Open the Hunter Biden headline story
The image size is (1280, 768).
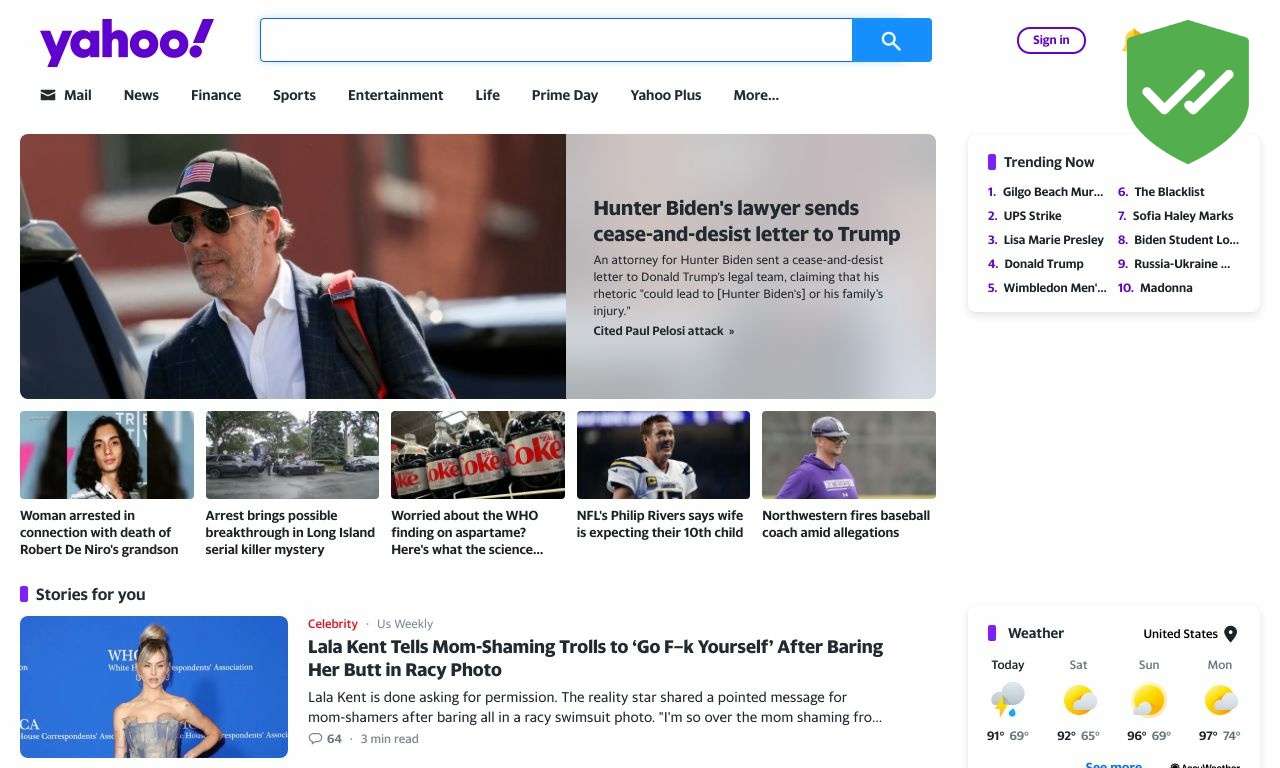747,221
